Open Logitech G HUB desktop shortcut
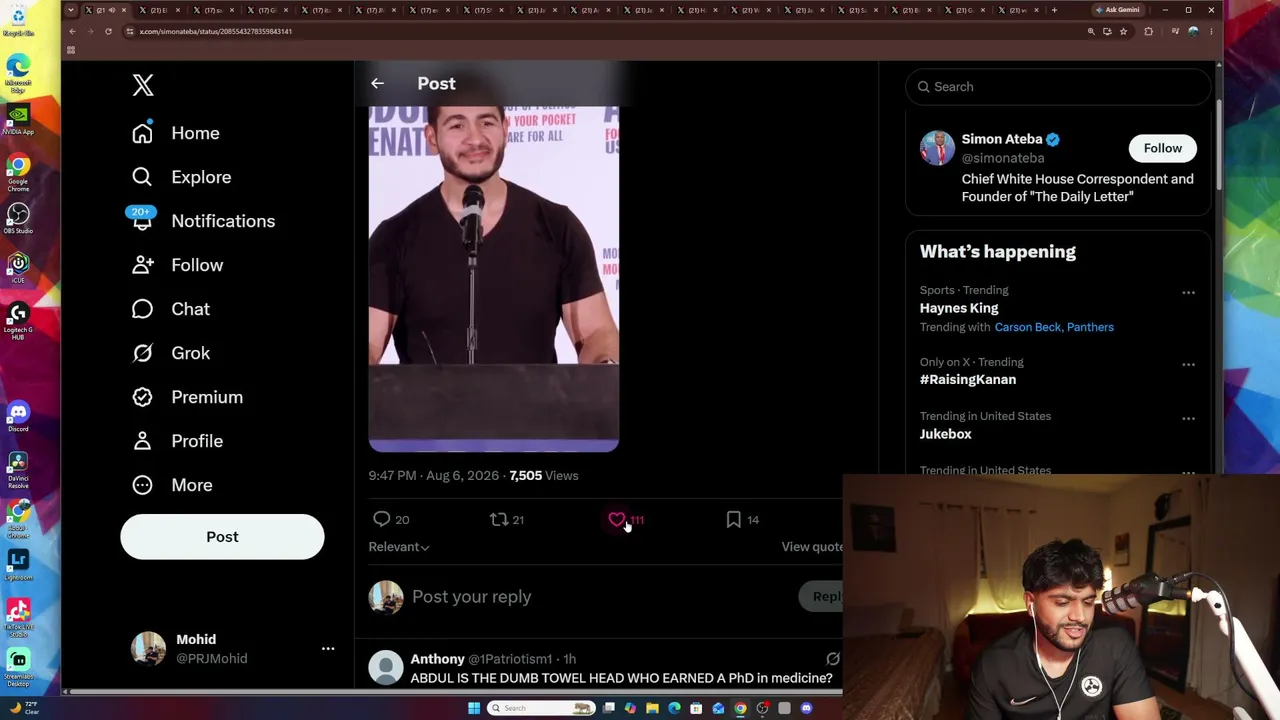Viewport: 1280px width, 720px height. pos(18,321)
